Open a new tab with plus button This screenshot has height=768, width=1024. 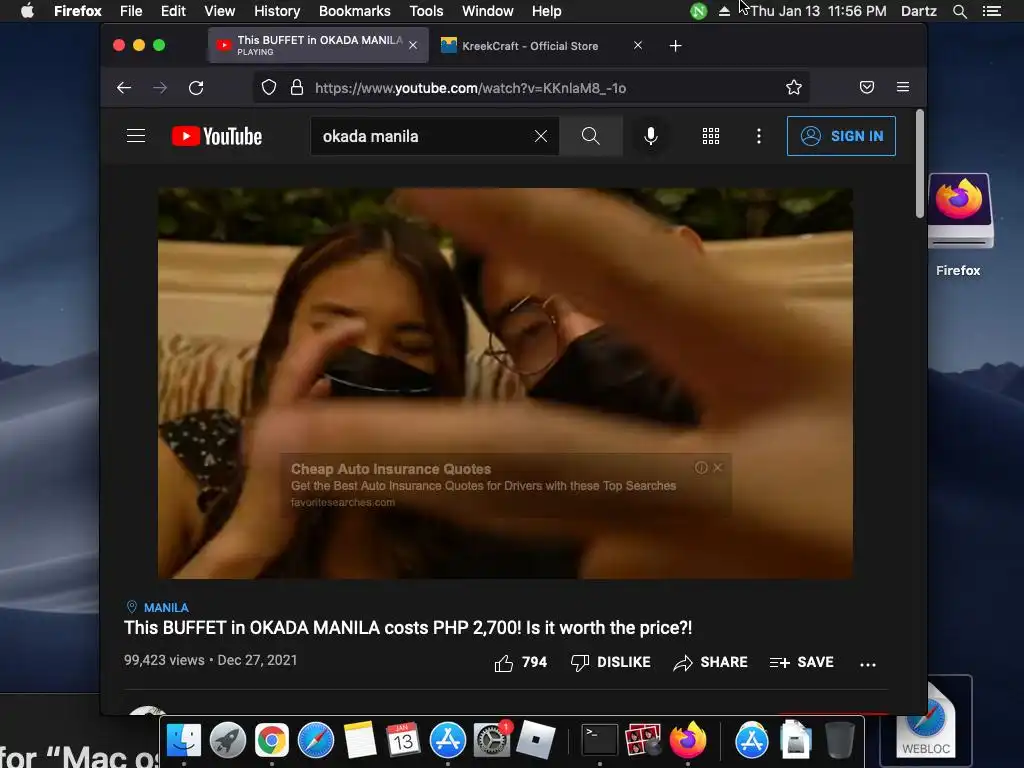tap(676, 46)
